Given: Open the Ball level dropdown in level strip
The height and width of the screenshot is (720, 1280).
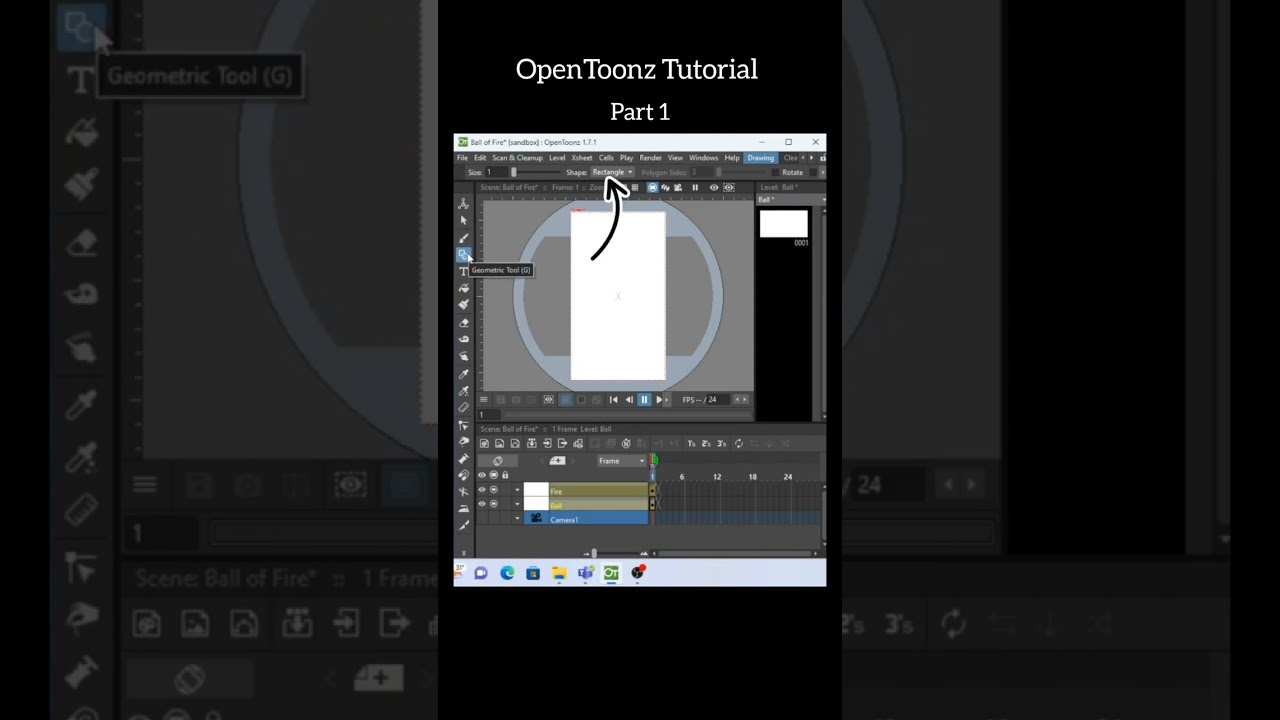Looking at the screenshot, I should (x=791, y=199).
